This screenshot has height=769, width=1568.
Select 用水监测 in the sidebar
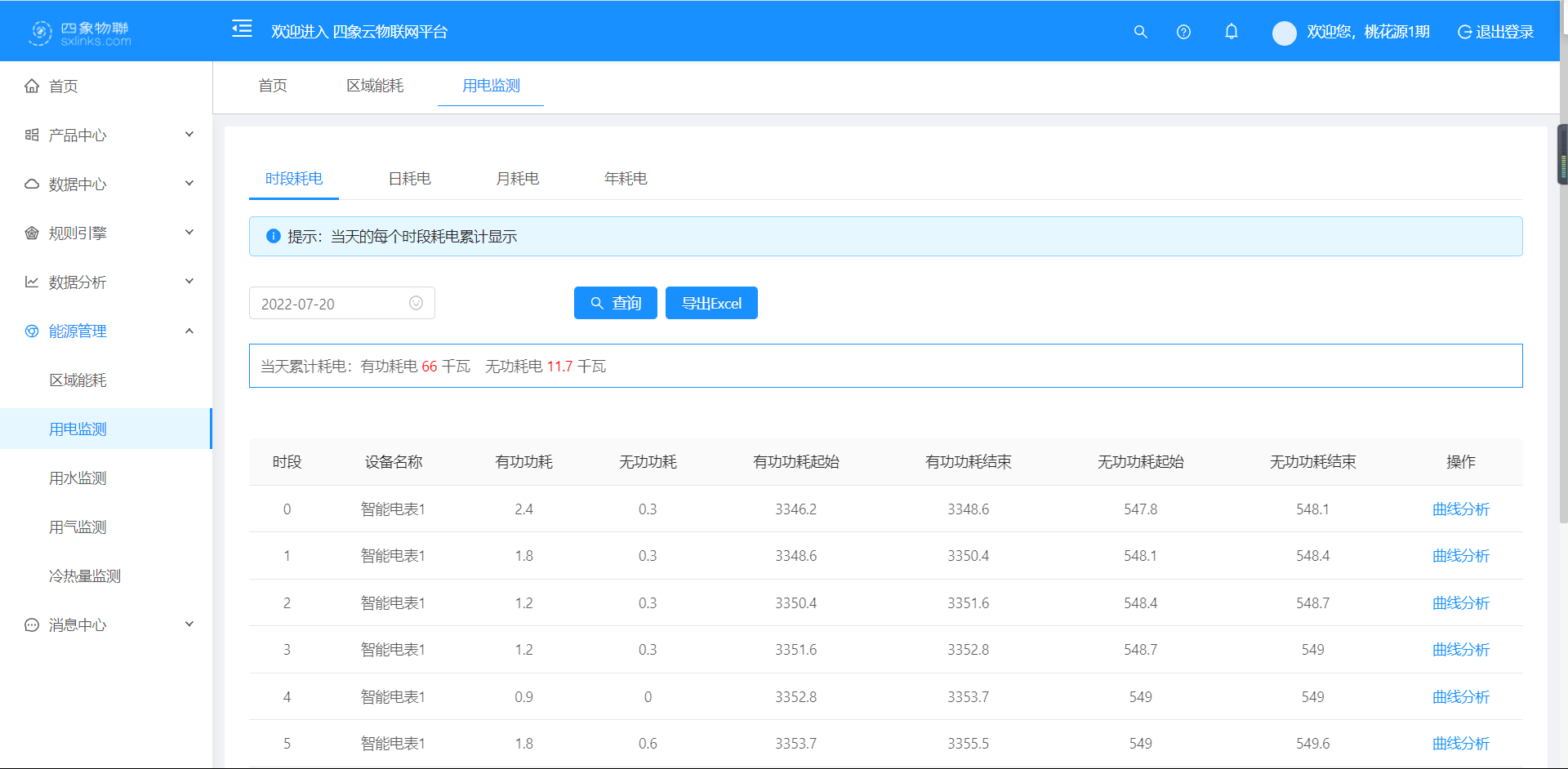78,478
